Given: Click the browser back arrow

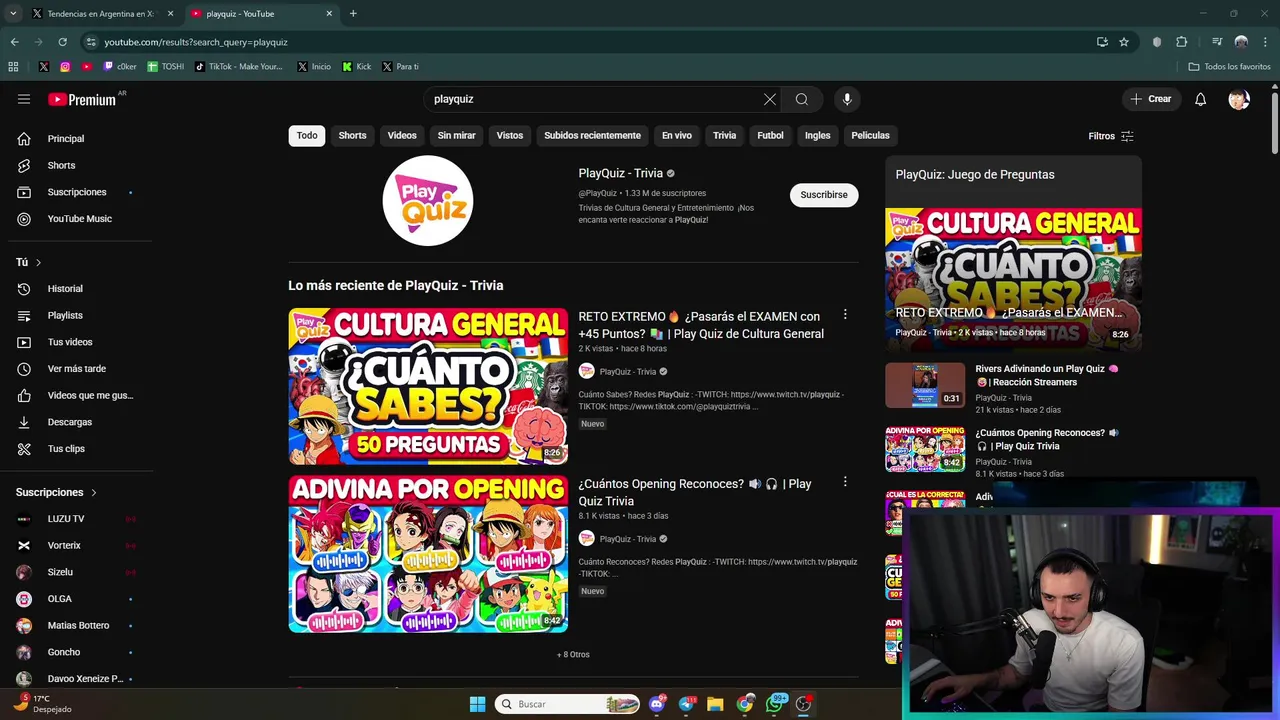Looking at the screenshot, I should (x=14, y=42).
